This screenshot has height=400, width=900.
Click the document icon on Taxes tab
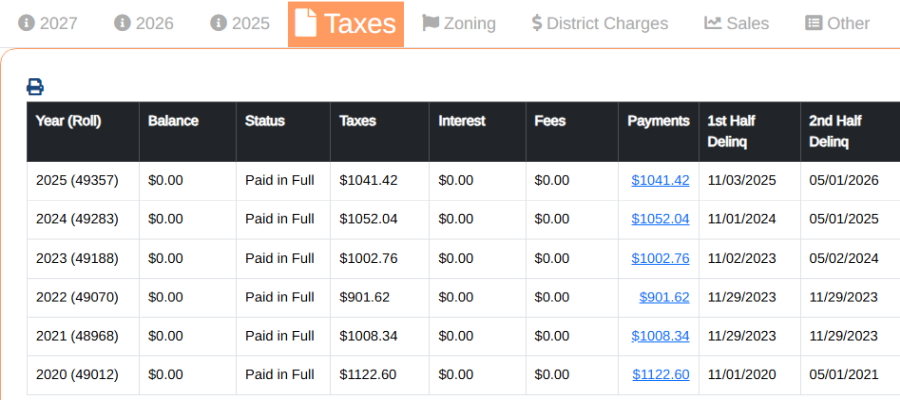(x=305, y=24)
